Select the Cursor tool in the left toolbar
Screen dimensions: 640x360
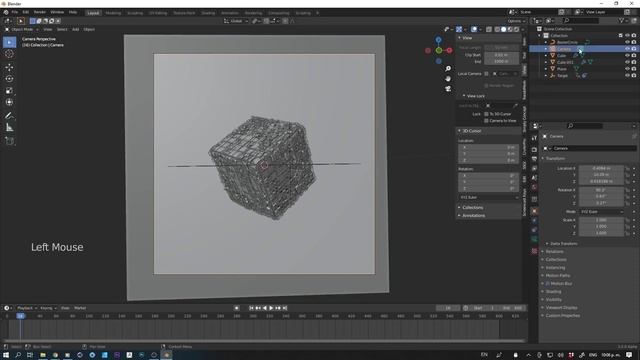tap(9, 54)
